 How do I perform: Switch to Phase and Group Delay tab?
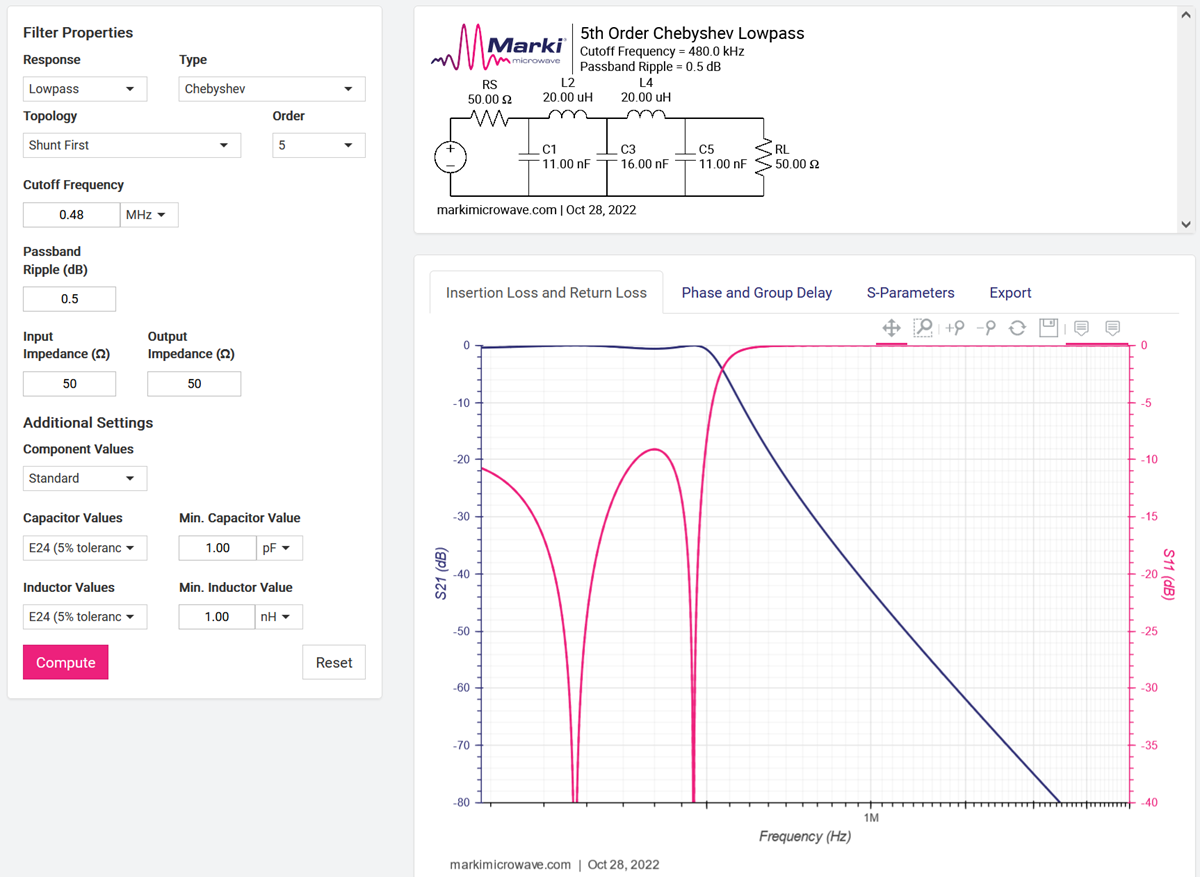(x=756, y=293)
